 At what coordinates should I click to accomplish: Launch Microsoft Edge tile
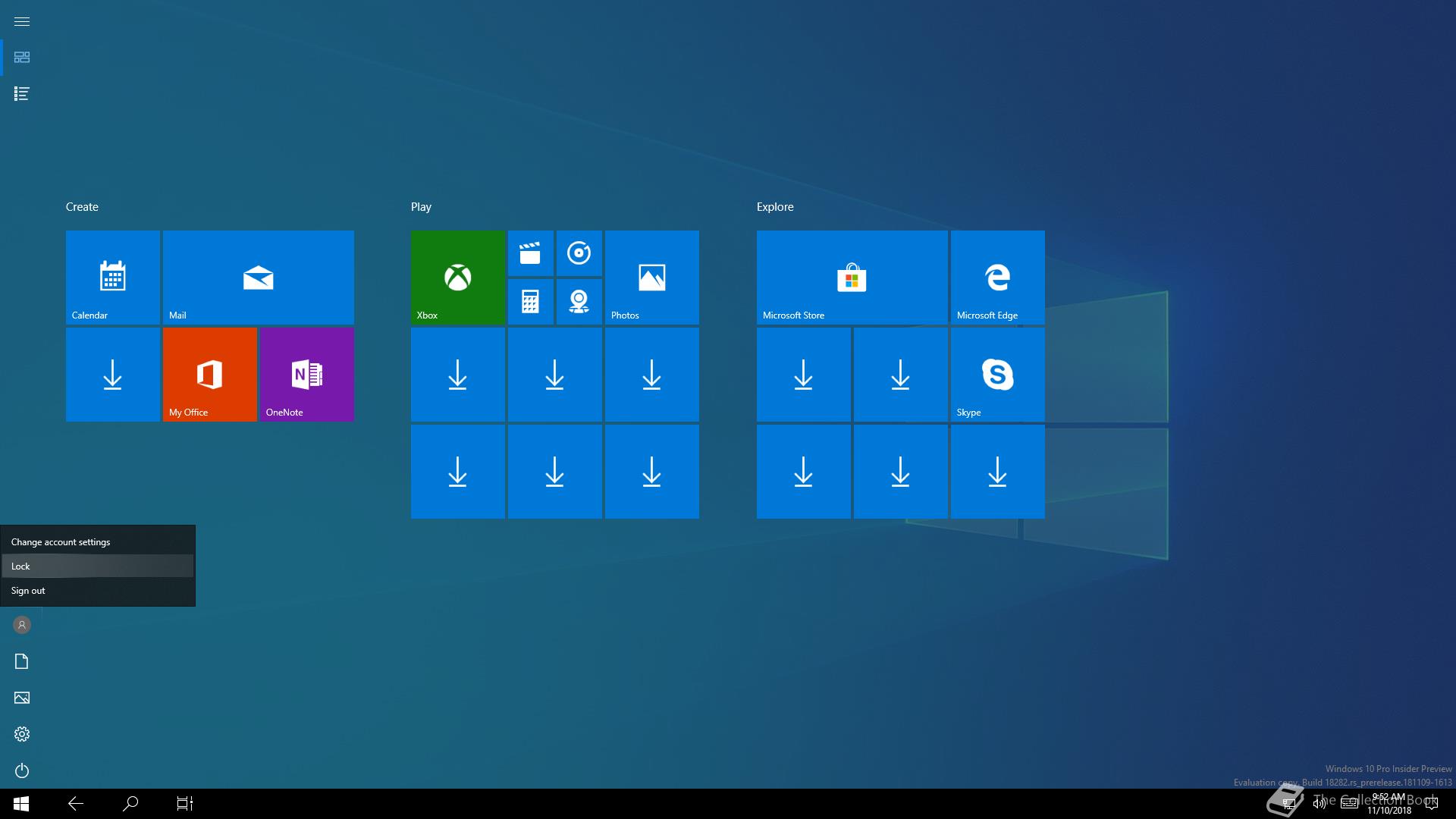coord(998,278)
